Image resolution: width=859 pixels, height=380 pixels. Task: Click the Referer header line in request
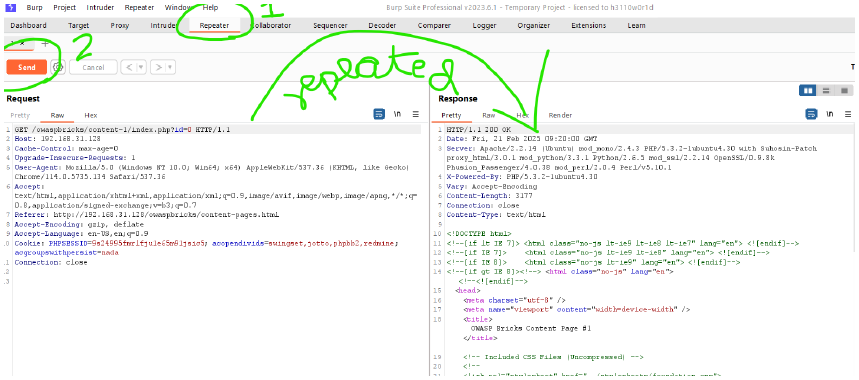[147, 215]
